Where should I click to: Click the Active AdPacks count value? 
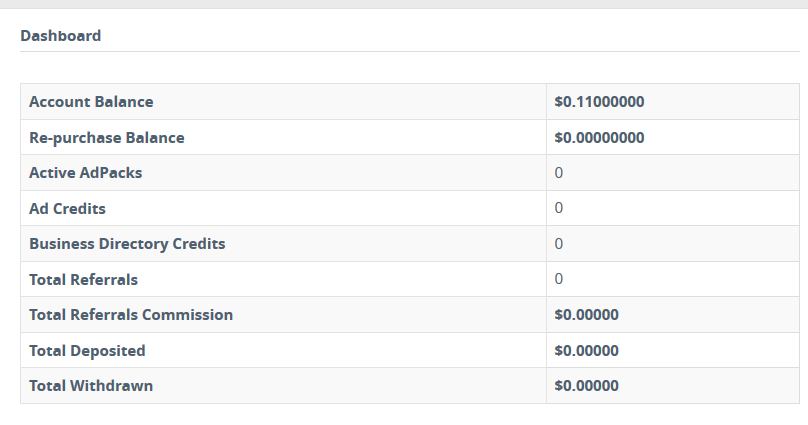coord(559,173)
